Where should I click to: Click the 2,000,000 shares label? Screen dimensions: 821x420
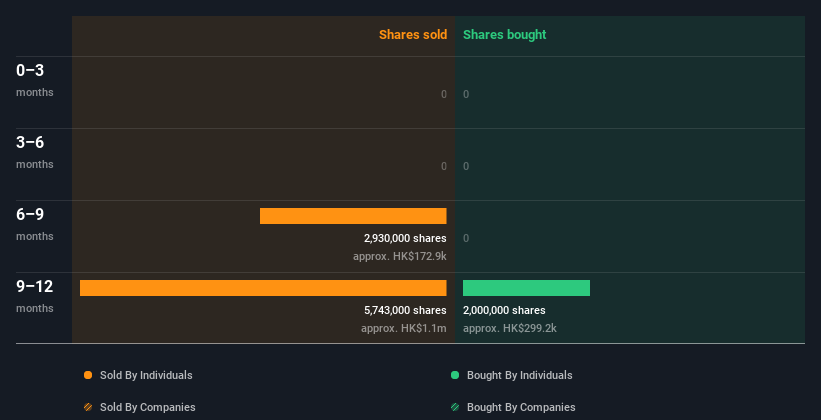[504, 310]
